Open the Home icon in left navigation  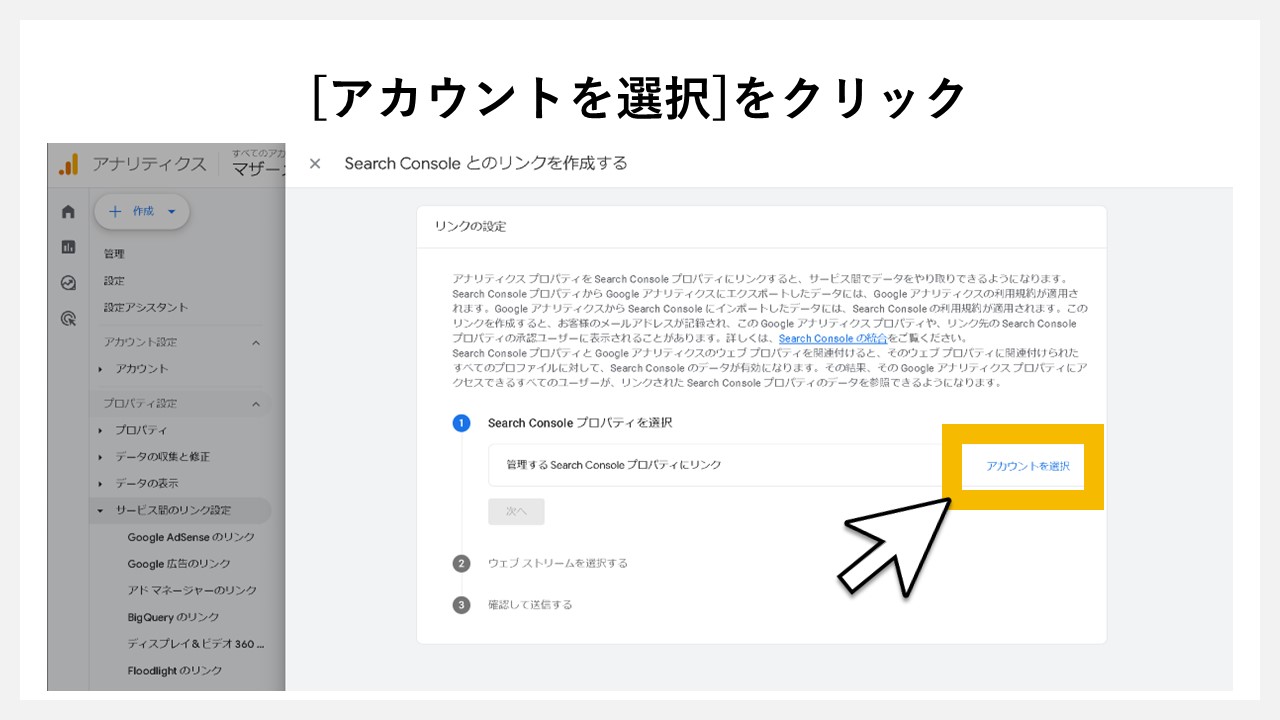point(67,211)
